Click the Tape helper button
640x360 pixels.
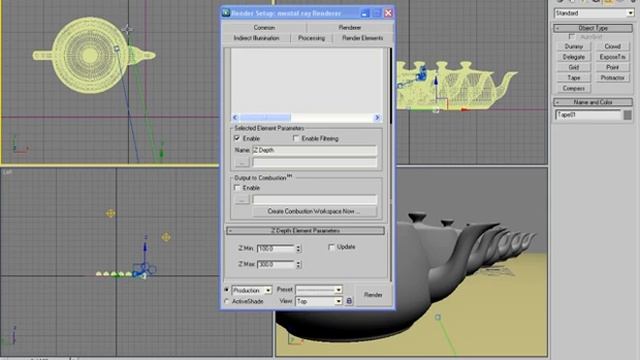573,78
